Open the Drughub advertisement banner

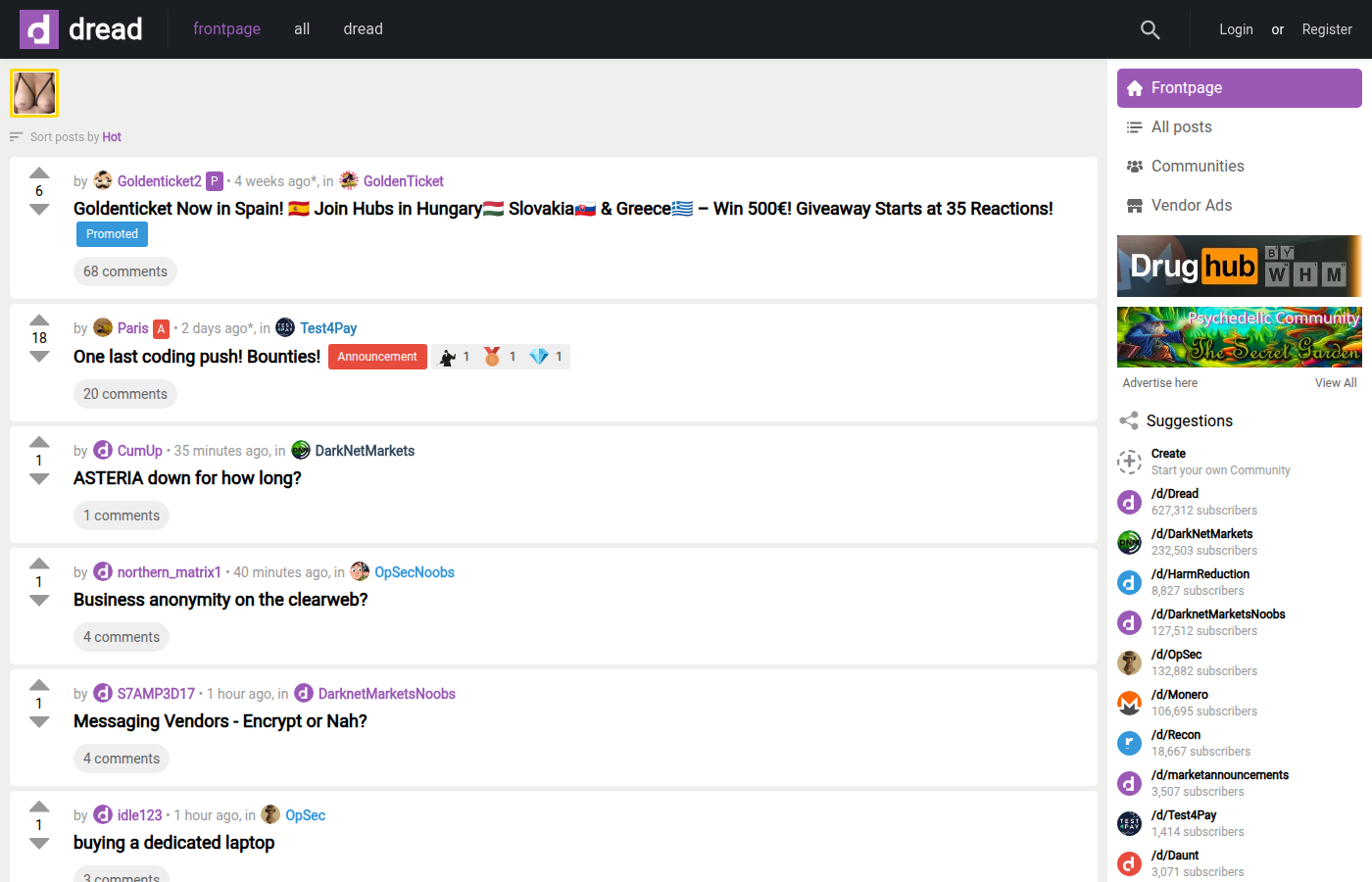click(1240, 266)
